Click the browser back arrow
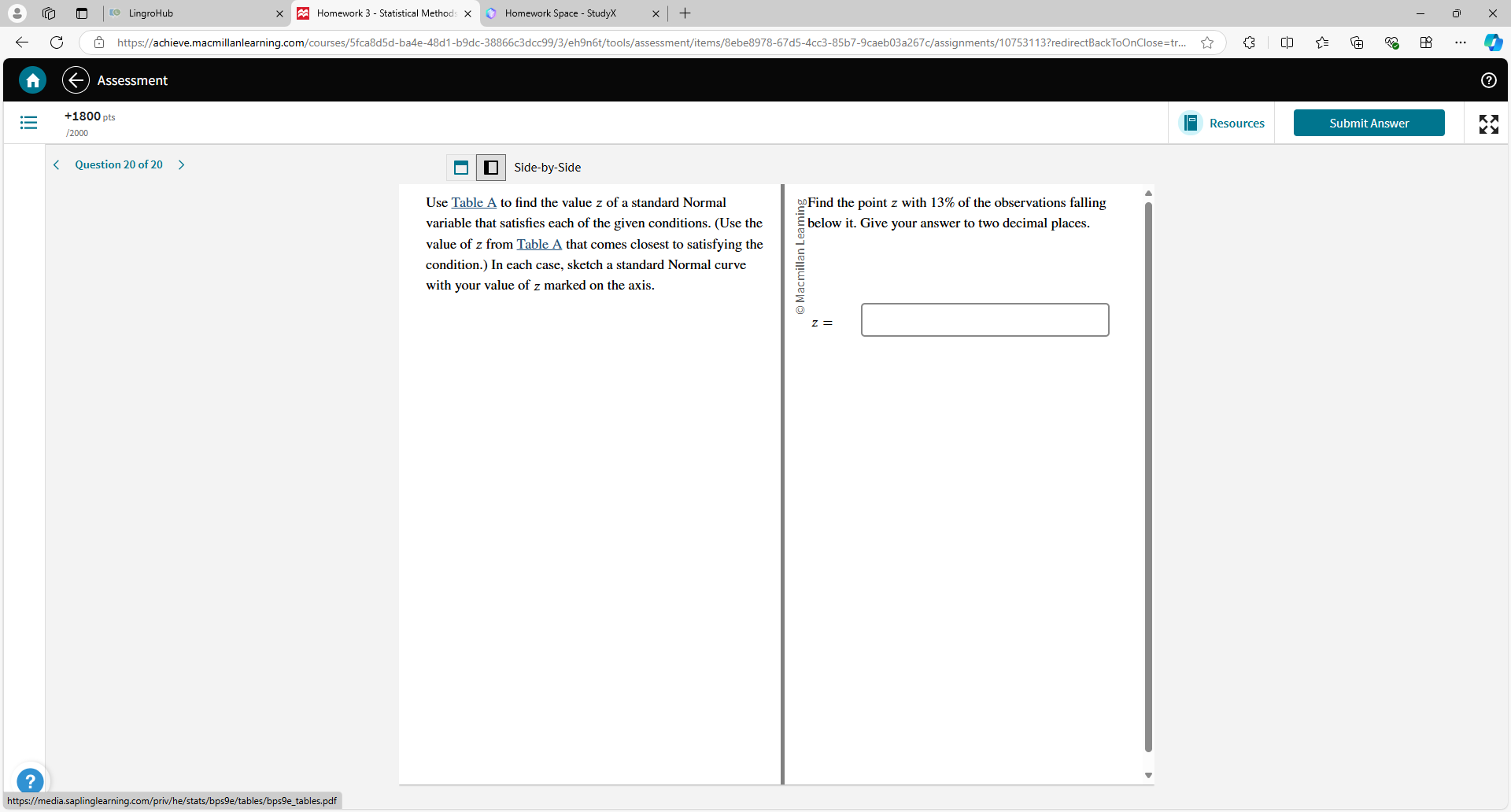1511x812 pixels. (22, 42)
